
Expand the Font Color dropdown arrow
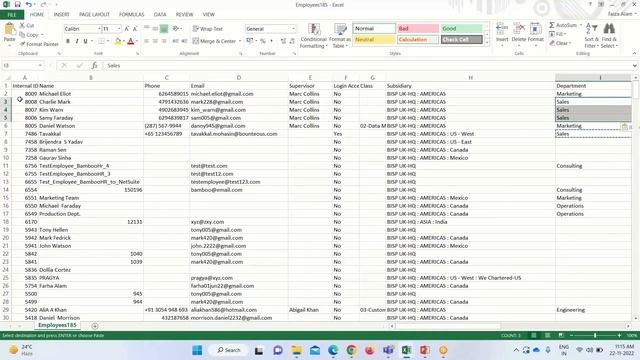point(137,41)
